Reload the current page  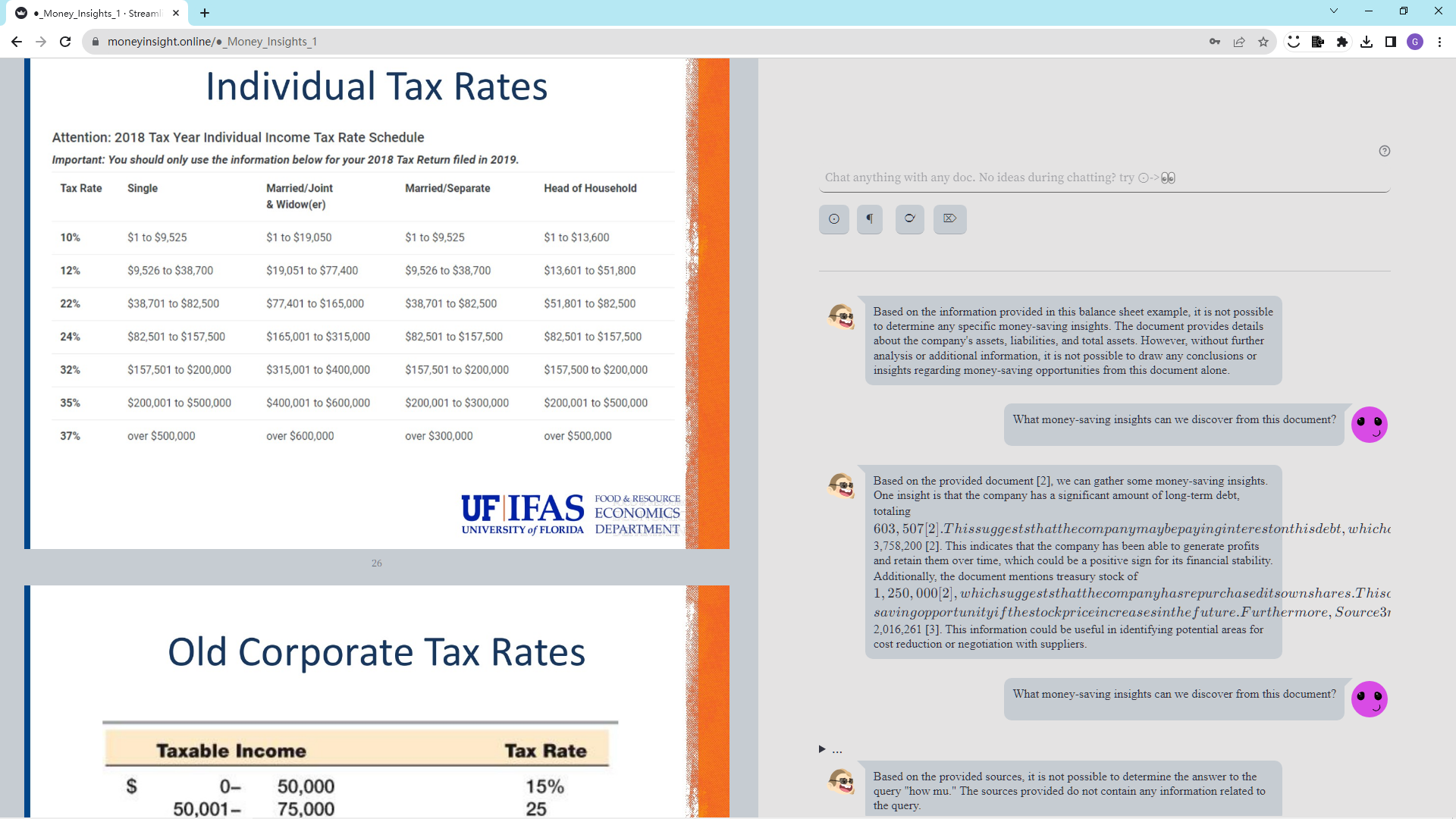point(65,42)
